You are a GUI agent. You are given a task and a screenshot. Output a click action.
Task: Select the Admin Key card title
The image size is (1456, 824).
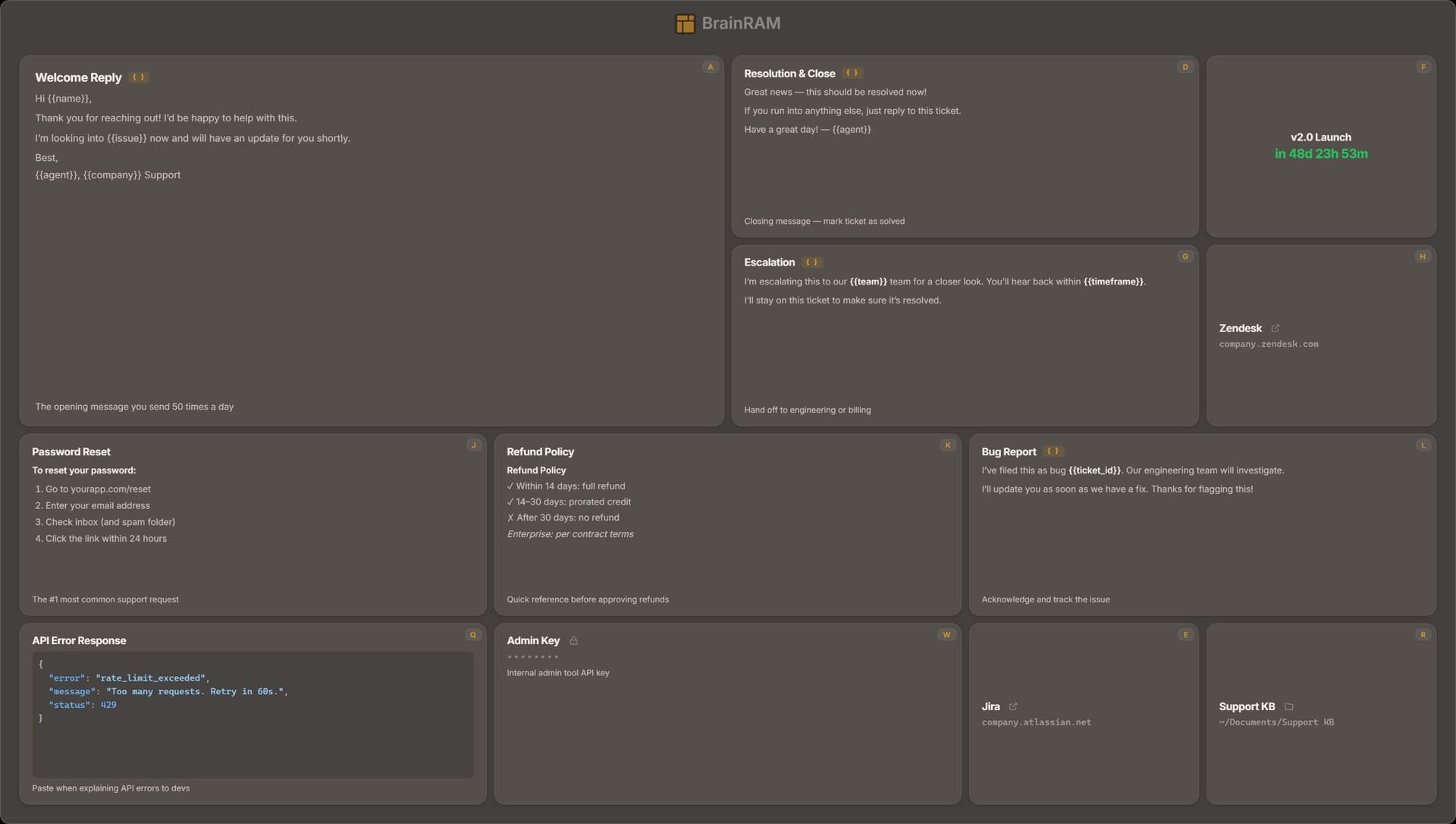coord(533,641)
